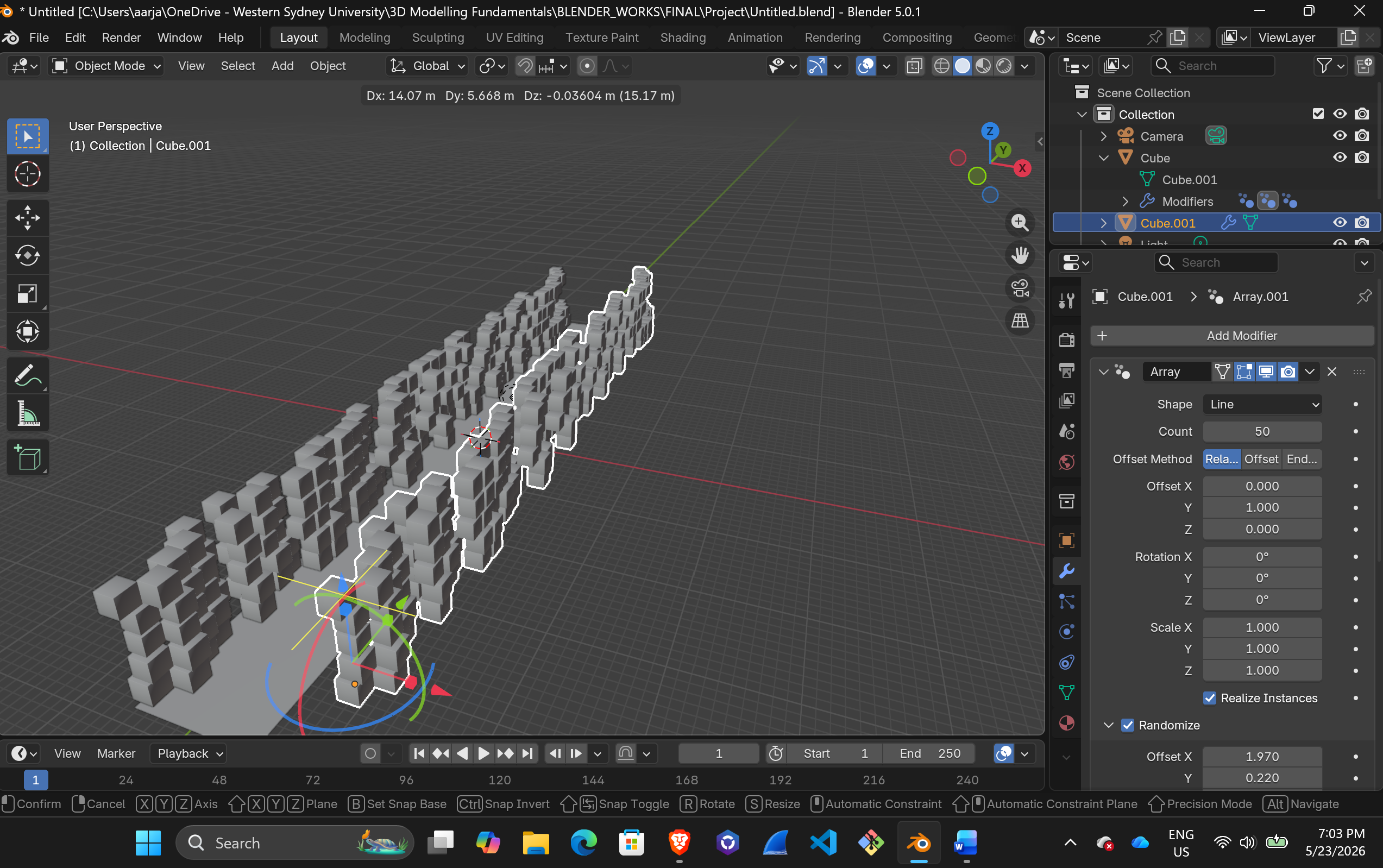1383x868 pixels.
Task: Expand the Camera tree item
Action: coord(1103,136)
